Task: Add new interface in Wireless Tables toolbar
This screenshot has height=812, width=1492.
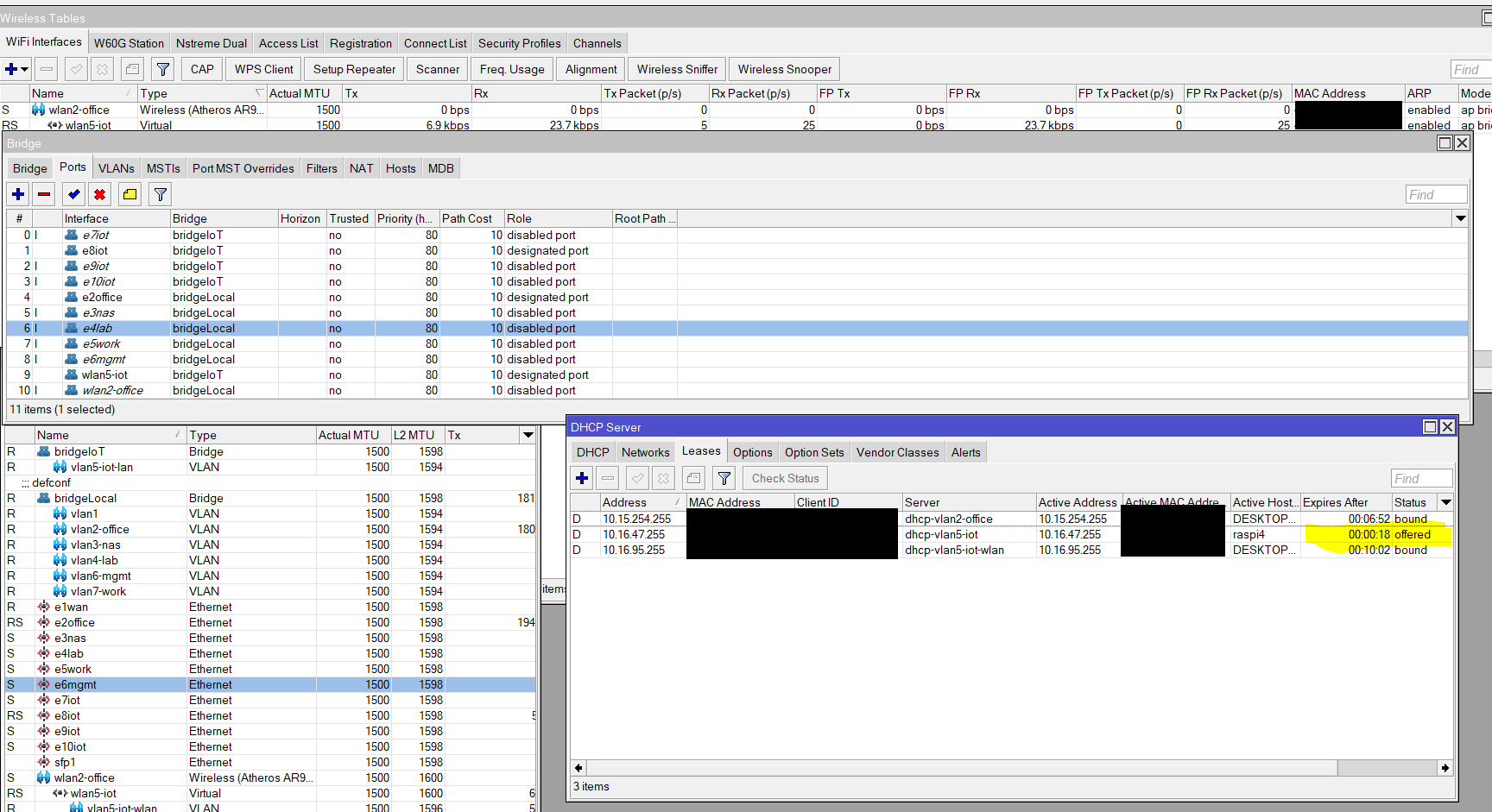Action: click(11, 69)
